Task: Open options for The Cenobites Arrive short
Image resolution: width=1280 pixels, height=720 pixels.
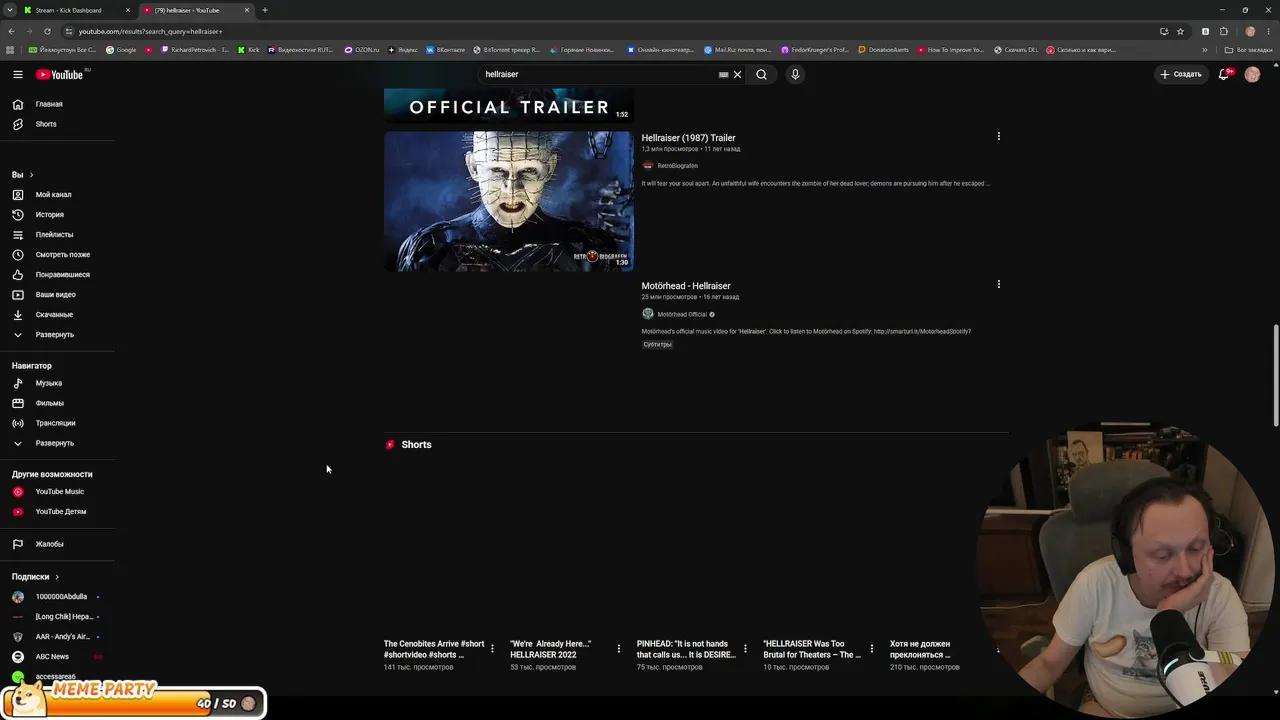Action: [492, 649]
